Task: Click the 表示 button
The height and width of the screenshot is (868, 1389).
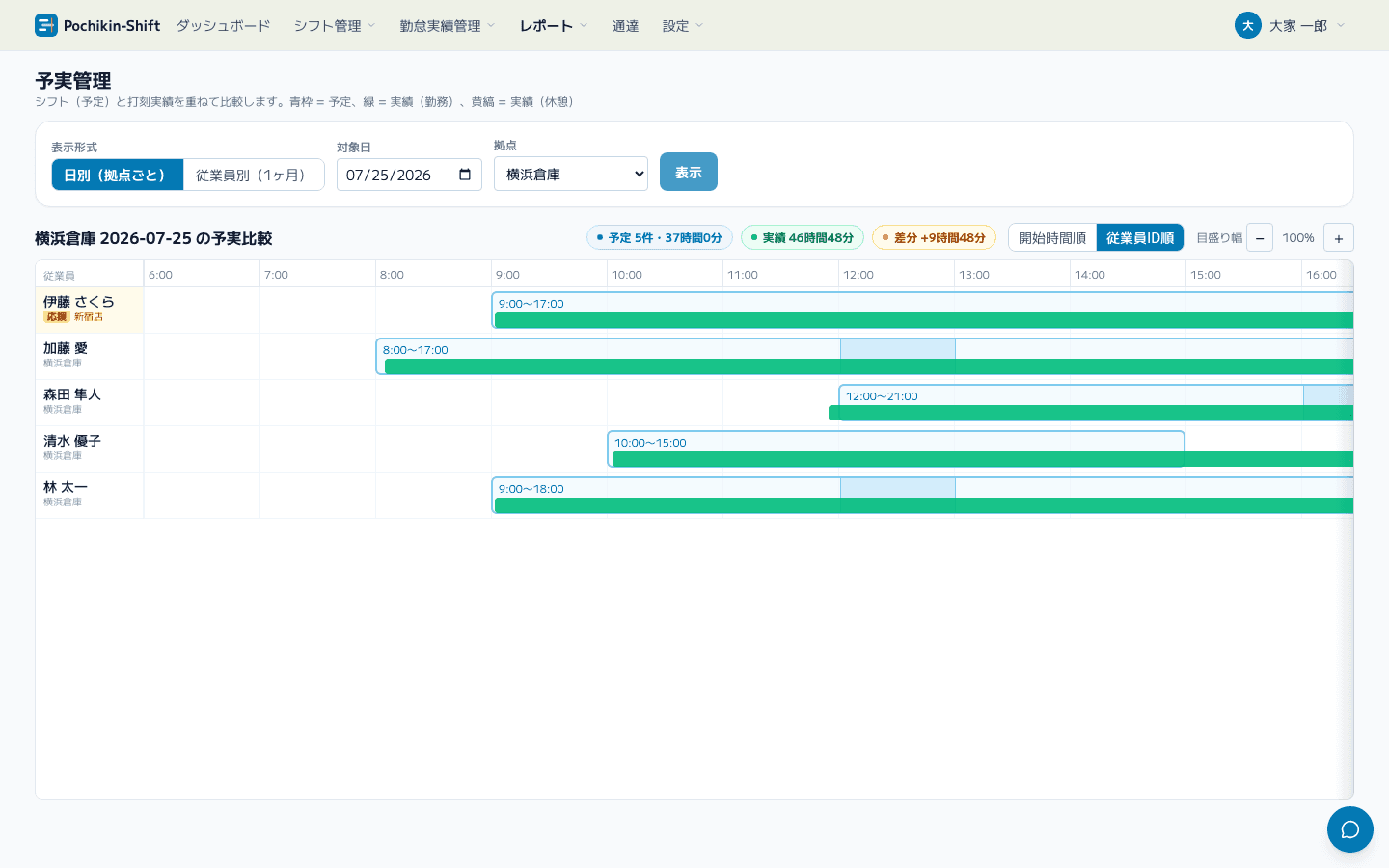Action: point(689,172)
